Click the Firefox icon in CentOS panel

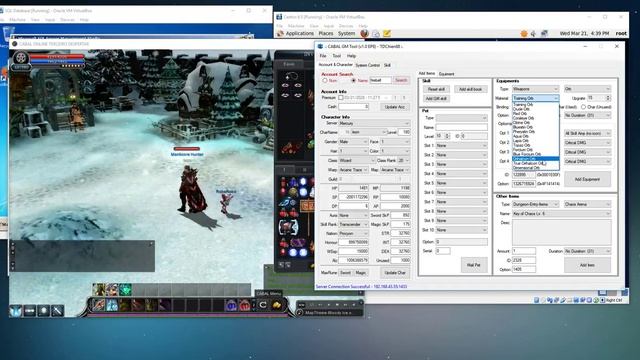click(364, 33)
